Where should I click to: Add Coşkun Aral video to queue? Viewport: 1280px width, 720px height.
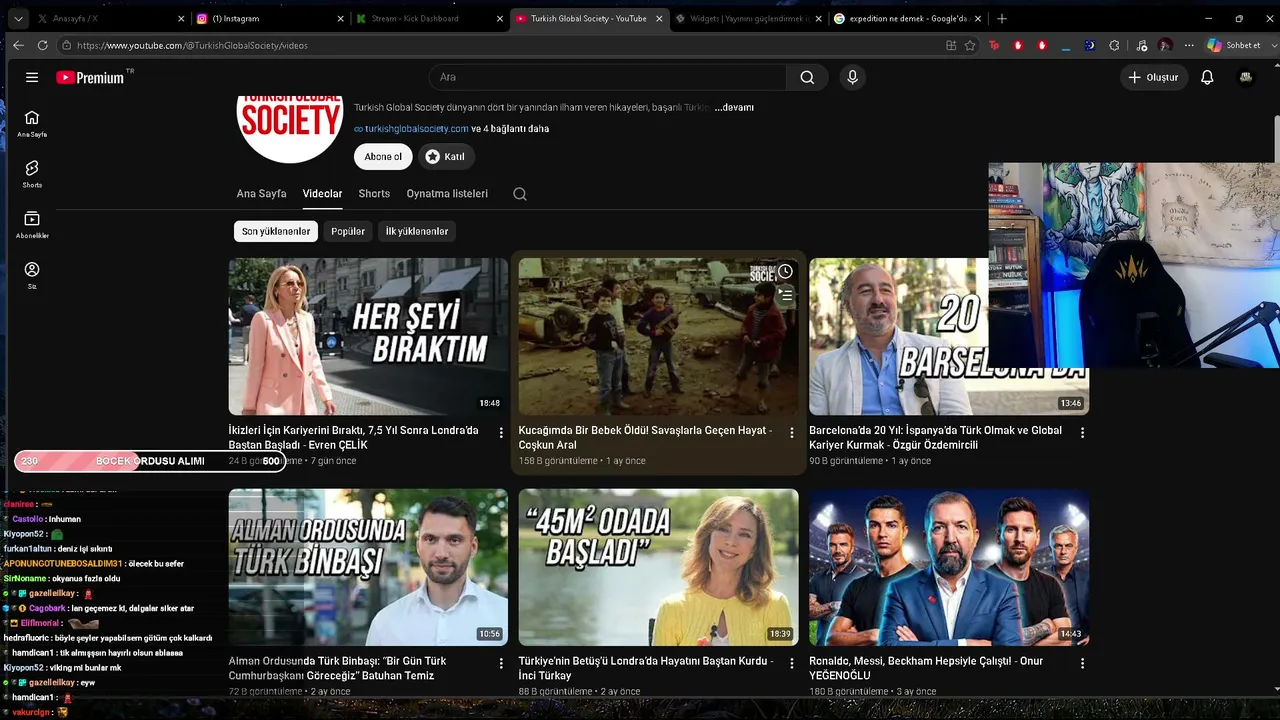tap(786, 295)
